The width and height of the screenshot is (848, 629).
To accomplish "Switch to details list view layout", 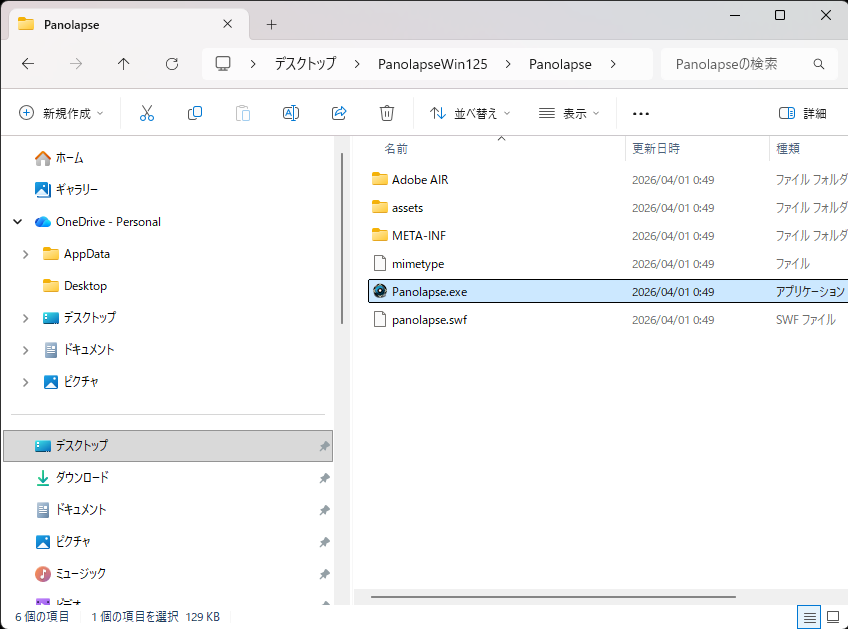I will coord(810,616).
